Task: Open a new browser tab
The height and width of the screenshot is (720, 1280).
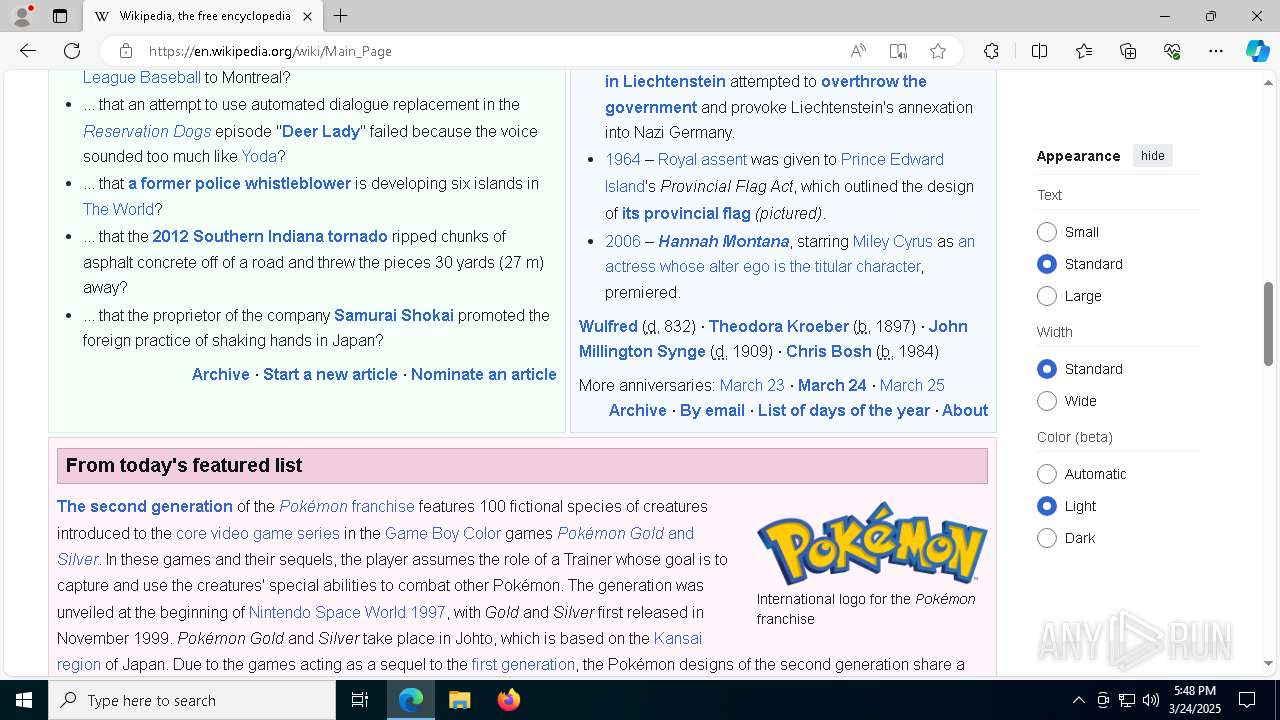Action: 341,16
